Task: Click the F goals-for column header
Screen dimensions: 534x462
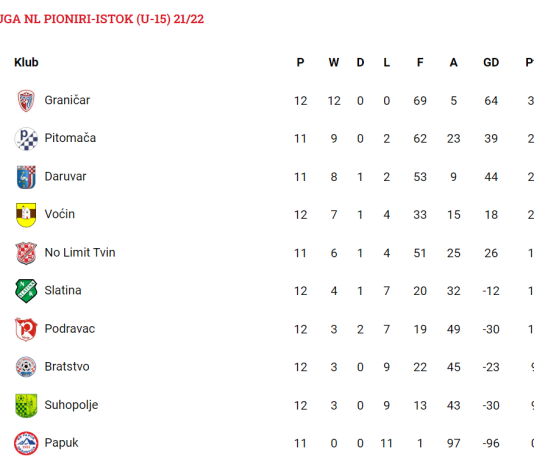Action: pyautogui.click(x=420, y=62)
